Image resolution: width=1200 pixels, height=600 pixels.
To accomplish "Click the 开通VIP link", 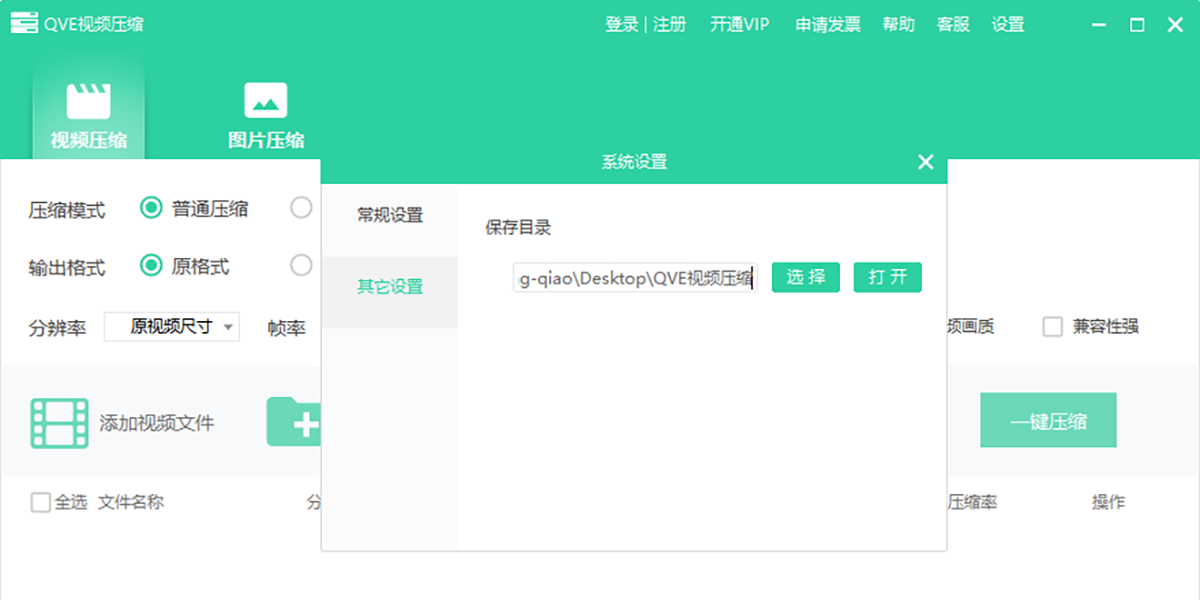I will (740, 24).
